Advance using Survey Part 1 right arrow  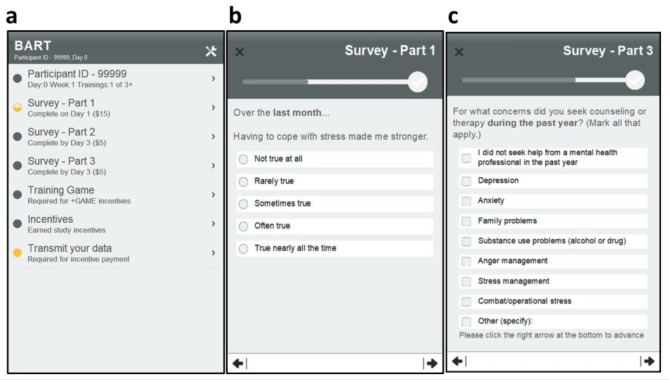click(432, 363)
